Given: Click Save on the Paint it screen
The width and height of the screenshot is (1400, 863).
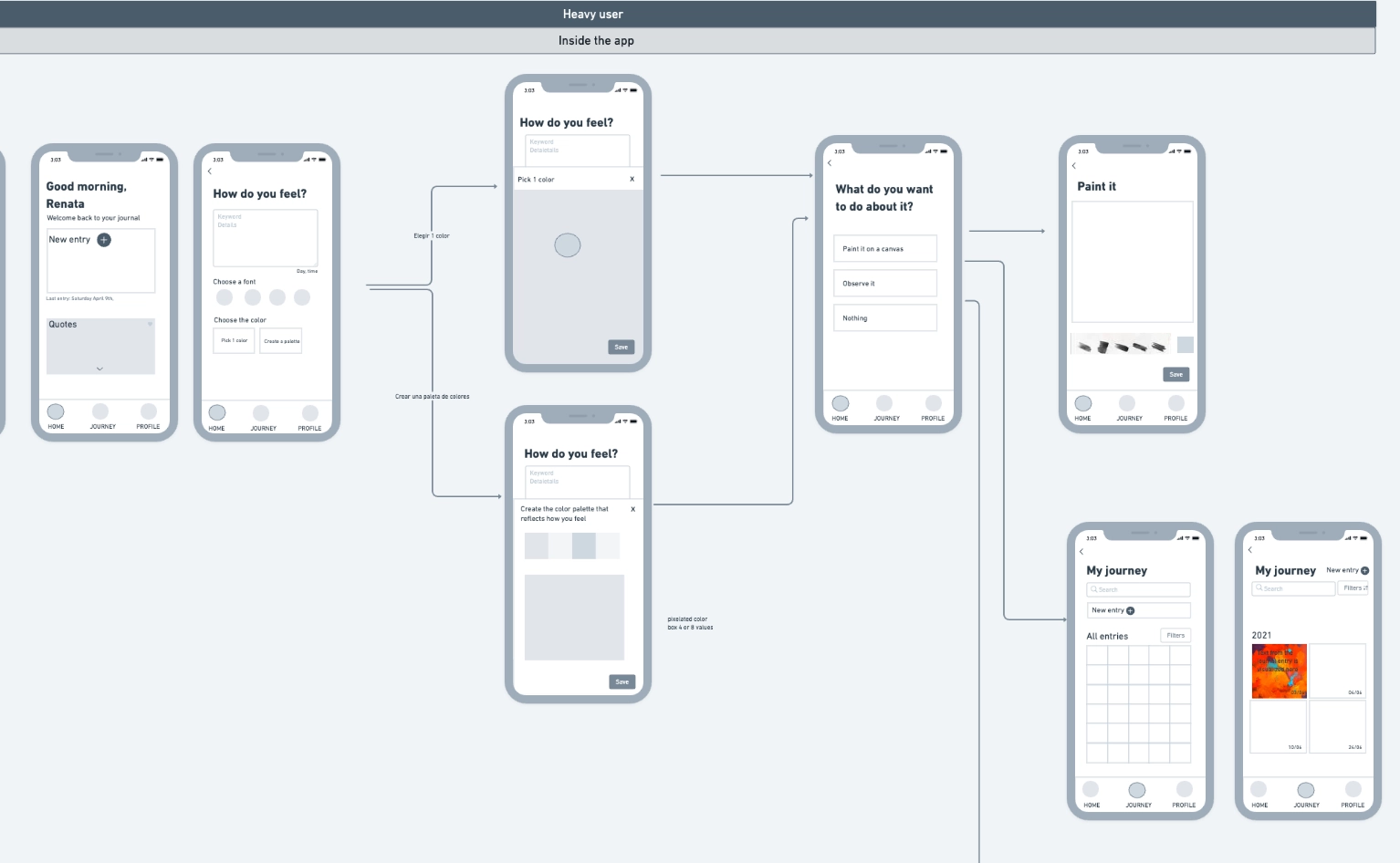Looking at the screenshot, I should tap(1176, 374).
